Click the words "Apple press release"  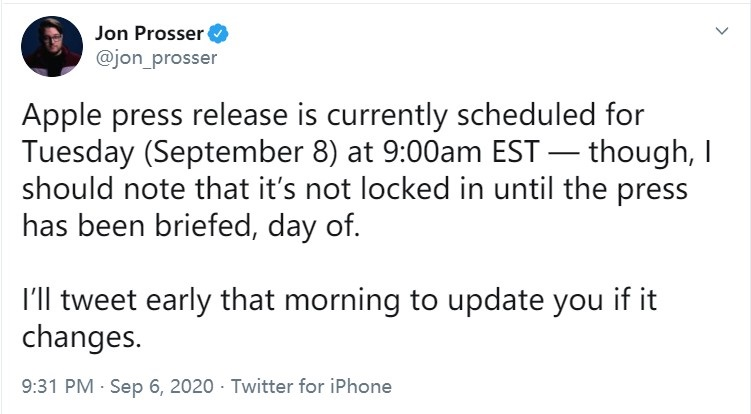coord(143,115)
